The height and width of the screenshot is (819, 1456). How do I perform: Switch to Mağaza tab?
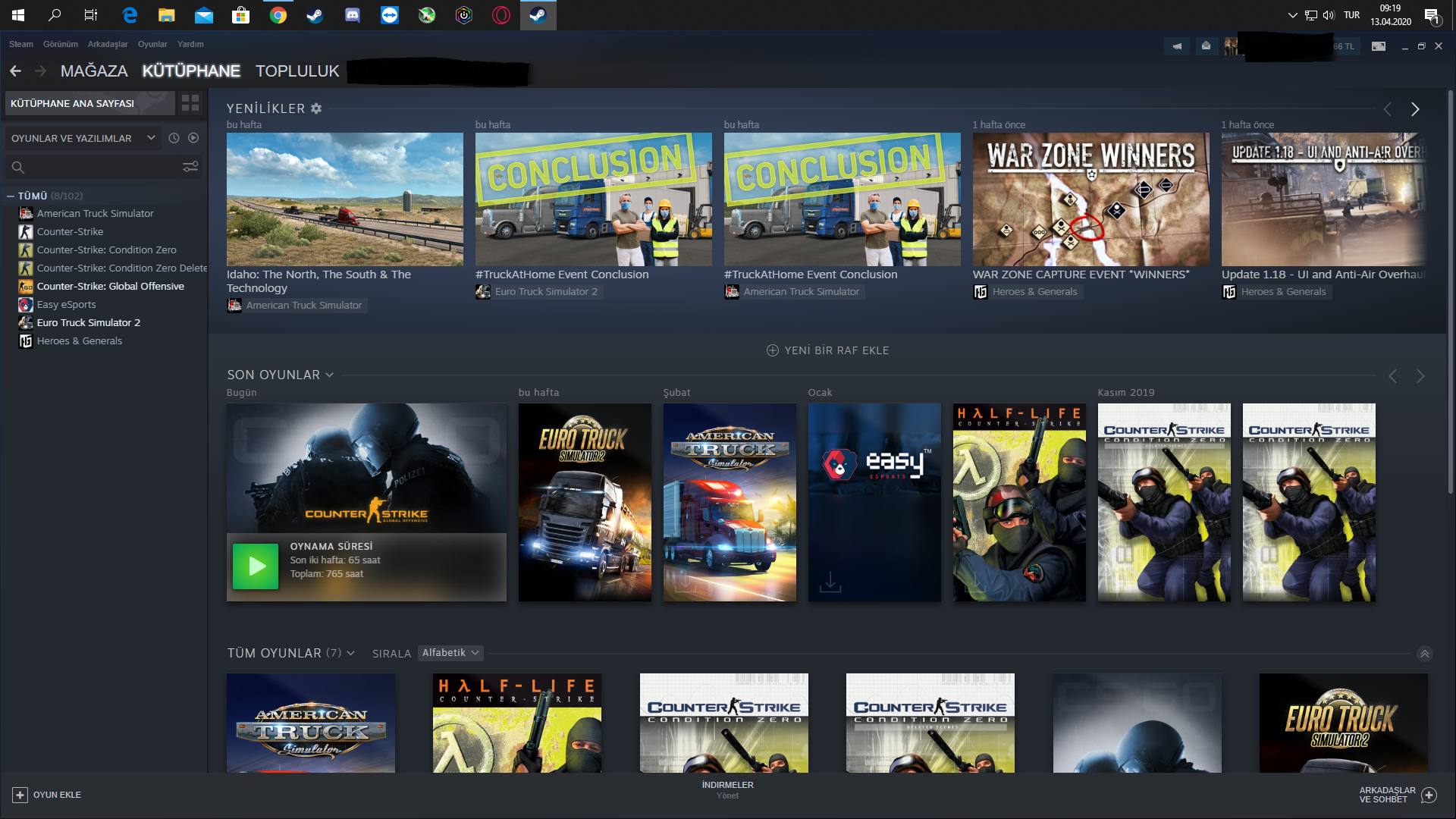[x=94, y=71]
